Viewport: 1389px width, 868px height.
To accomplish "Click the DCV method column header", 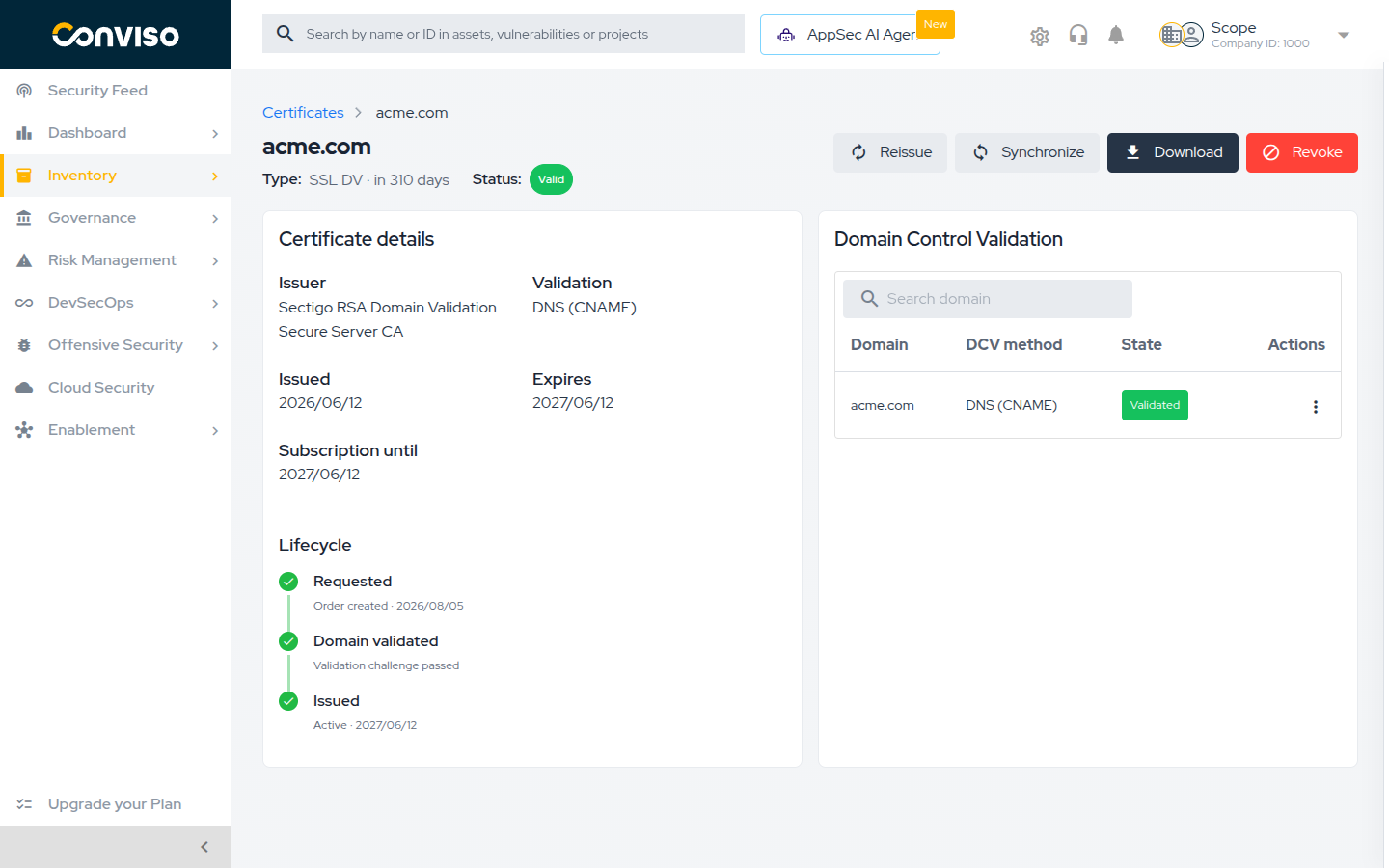I will click(1014, 344).
